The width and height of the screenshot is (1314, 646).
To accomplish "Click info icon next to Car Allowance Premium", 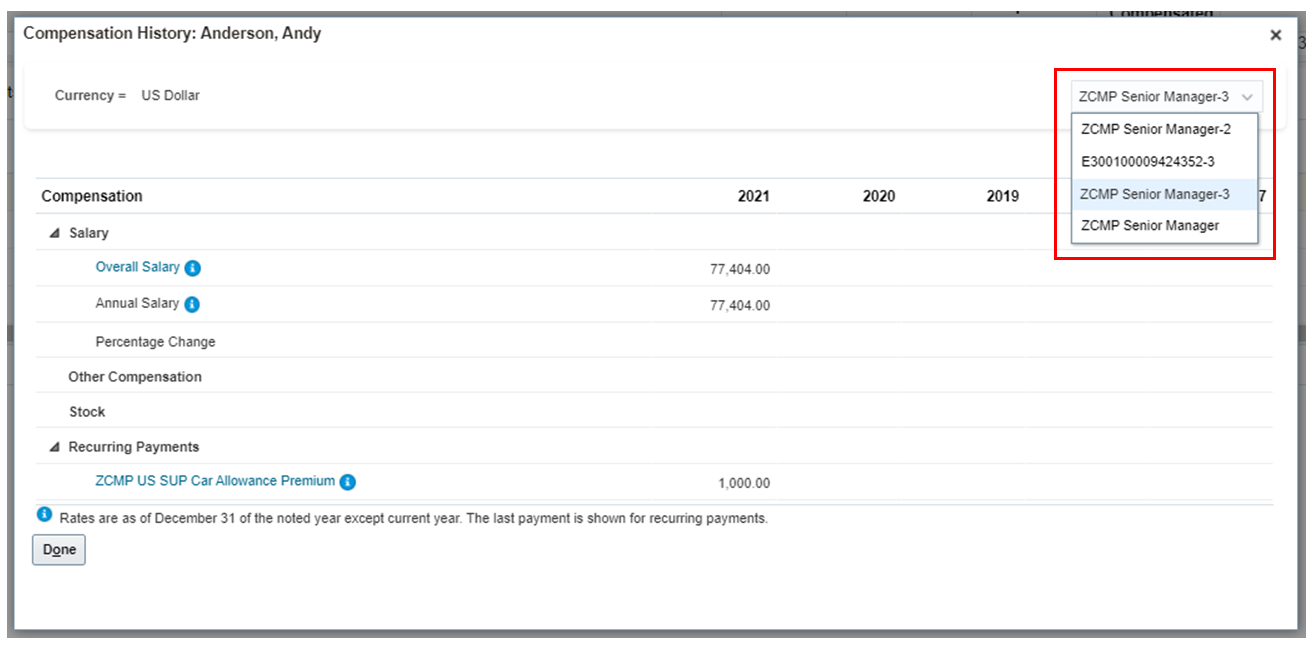I will (x=347, y=482).
